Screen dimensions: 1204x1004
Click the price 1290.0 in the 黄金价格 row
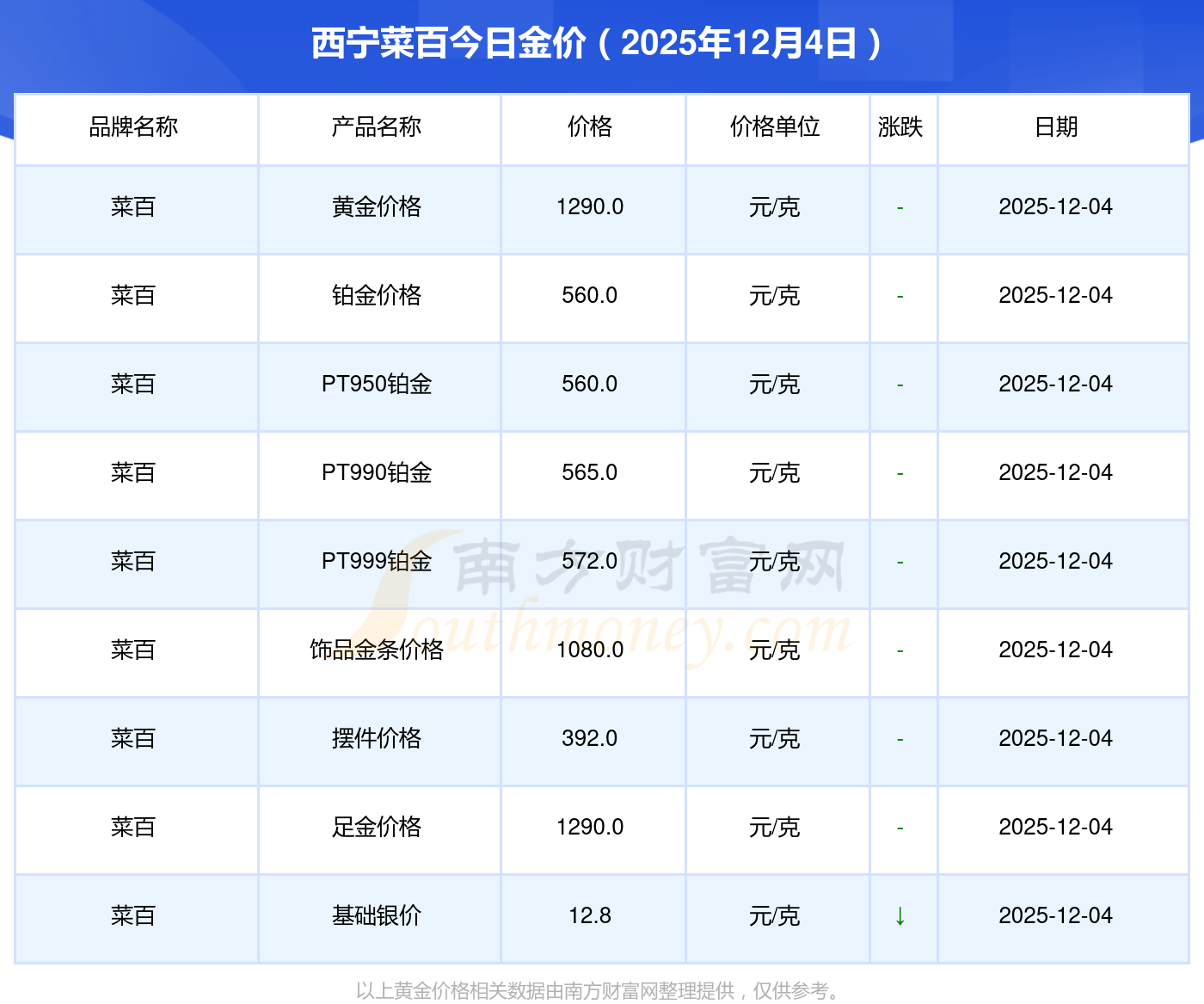[x=590, y=207]
